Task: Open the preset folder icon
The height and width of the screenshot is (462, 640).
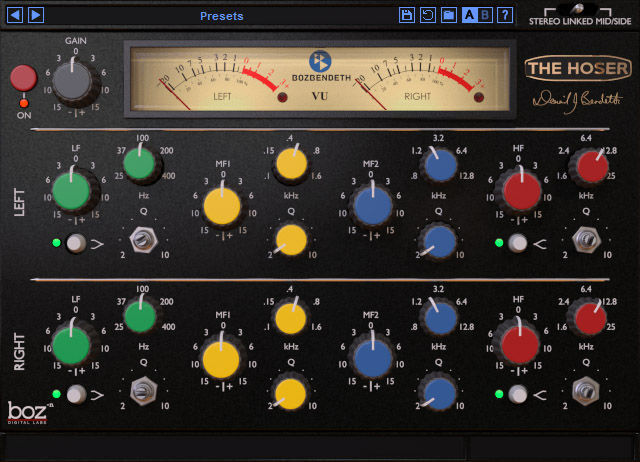Action: 448,15
